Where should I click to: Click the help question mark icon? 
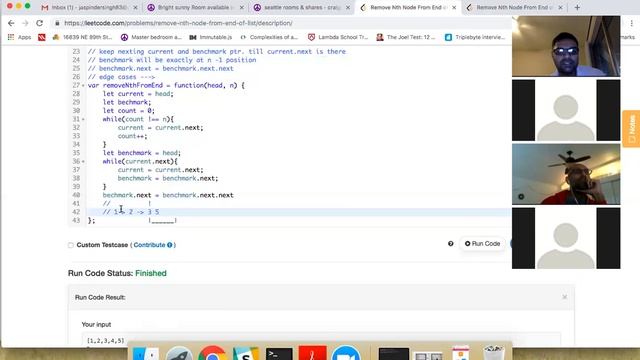(451, 244)
